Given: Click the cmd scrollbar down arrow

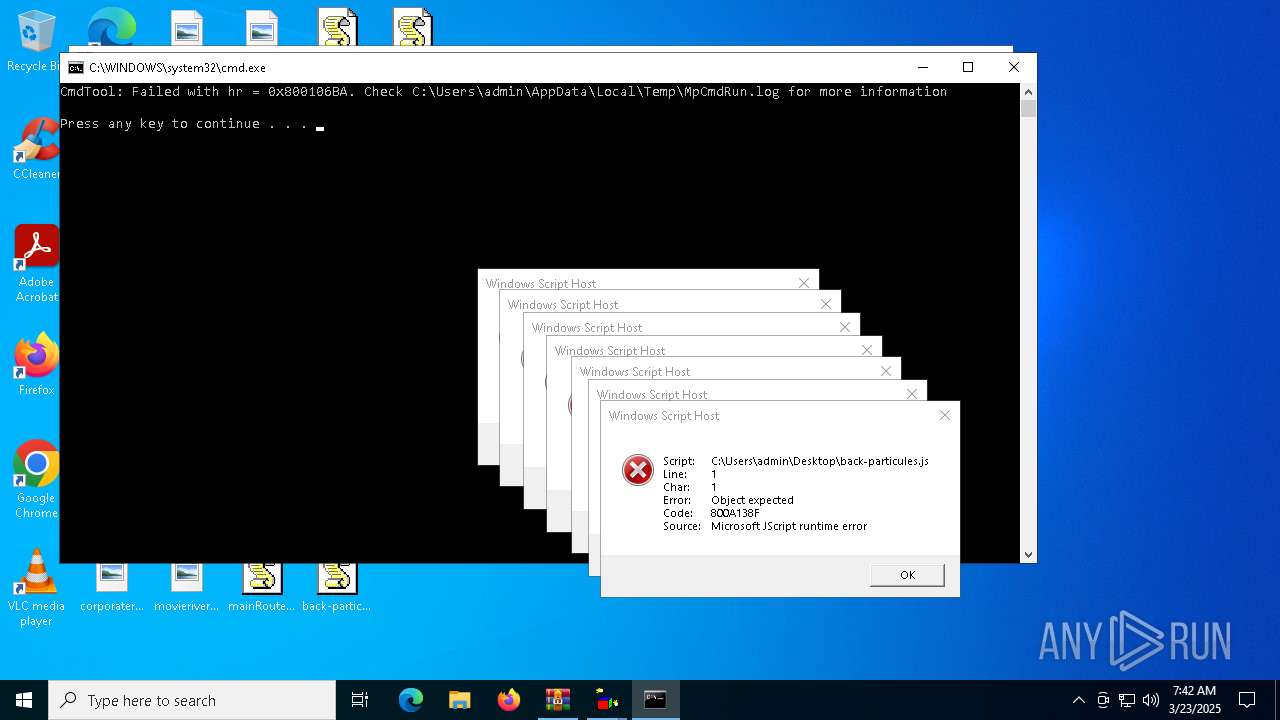Looking at the screenshot, I should pos(1028,554).
